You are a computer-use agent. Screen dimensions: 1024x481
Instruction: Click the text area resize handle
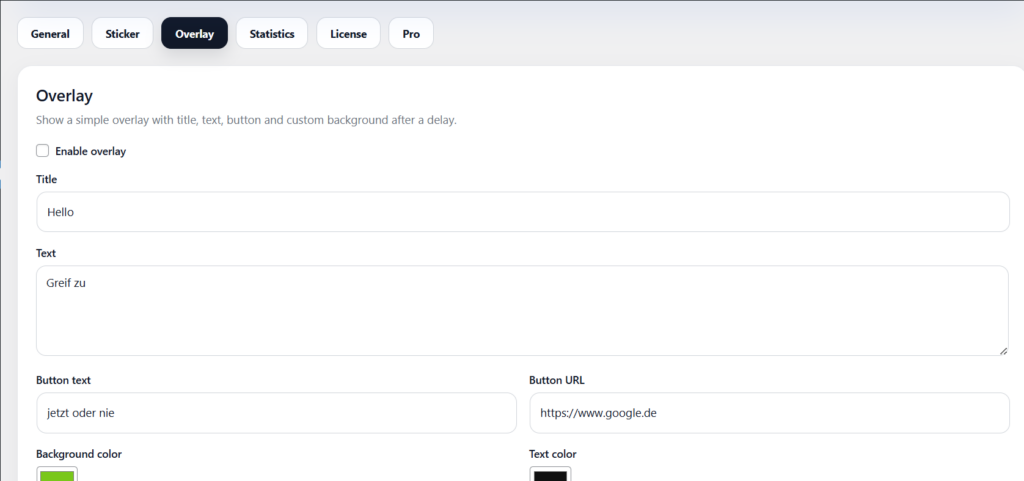[x=1003, y=350]
